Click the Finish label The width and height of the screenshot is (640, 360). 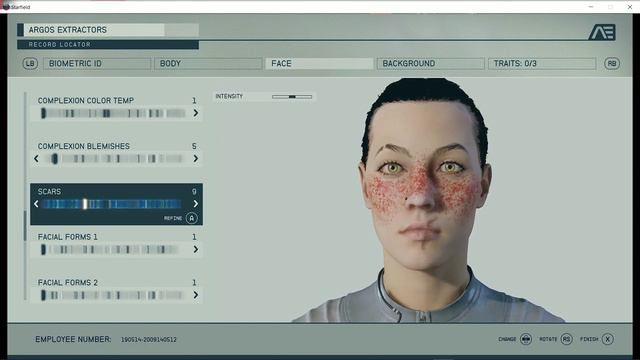[x=589, y=339]
